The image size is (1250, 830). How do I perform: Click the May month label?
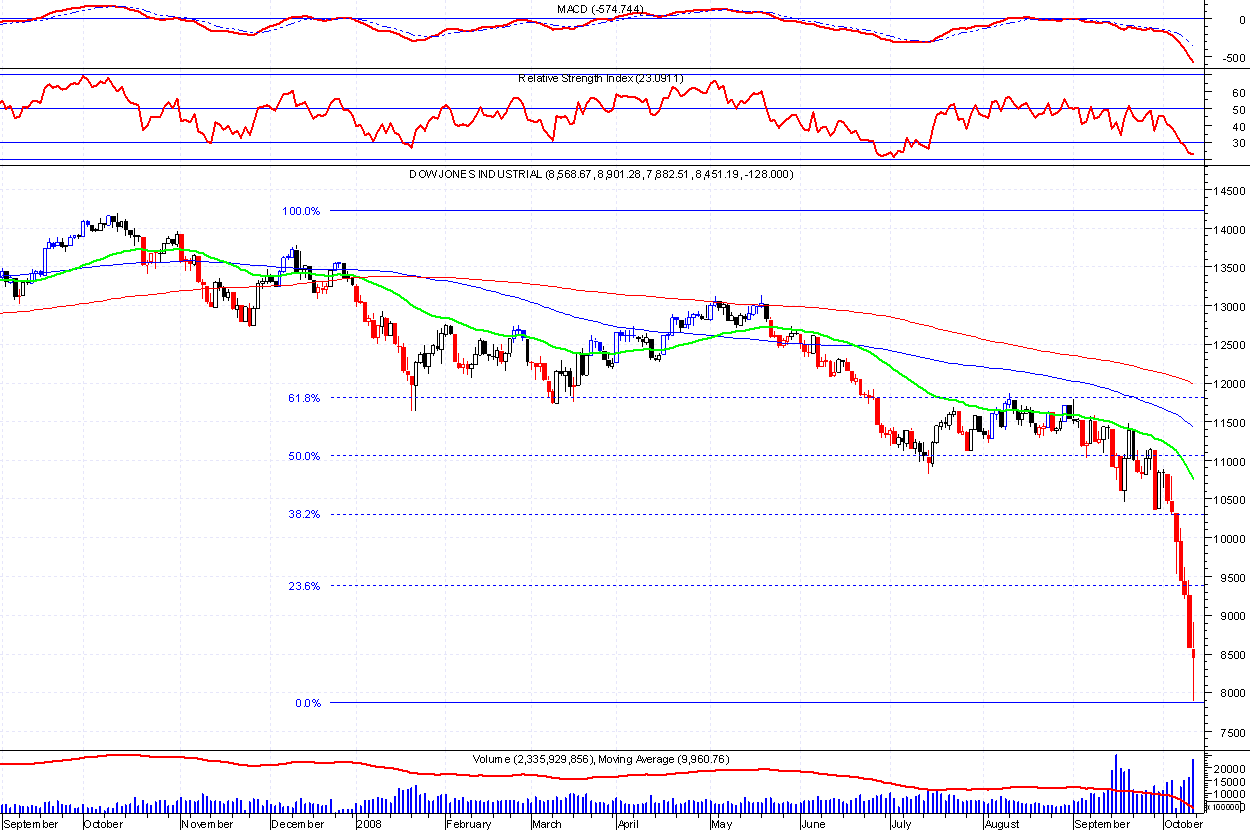tap(721, 824)
